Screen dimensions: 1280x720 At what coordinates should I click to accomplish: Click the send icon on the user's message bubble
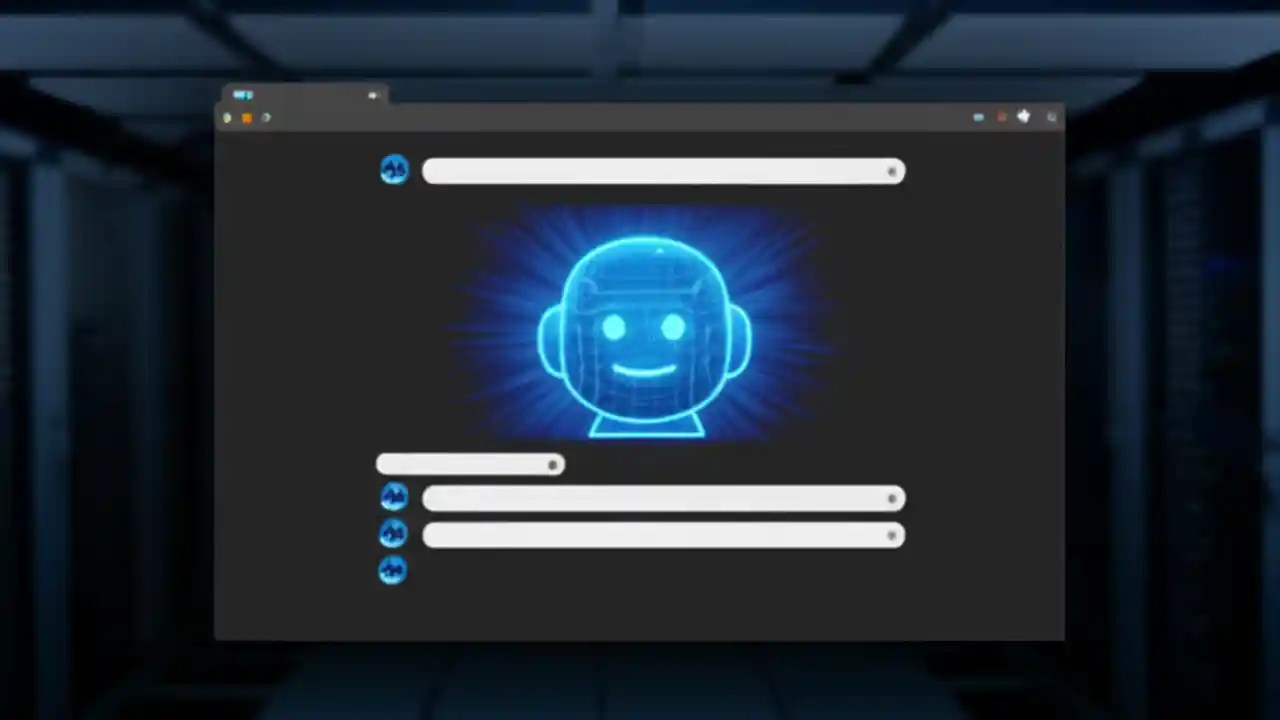pos(552,464)
